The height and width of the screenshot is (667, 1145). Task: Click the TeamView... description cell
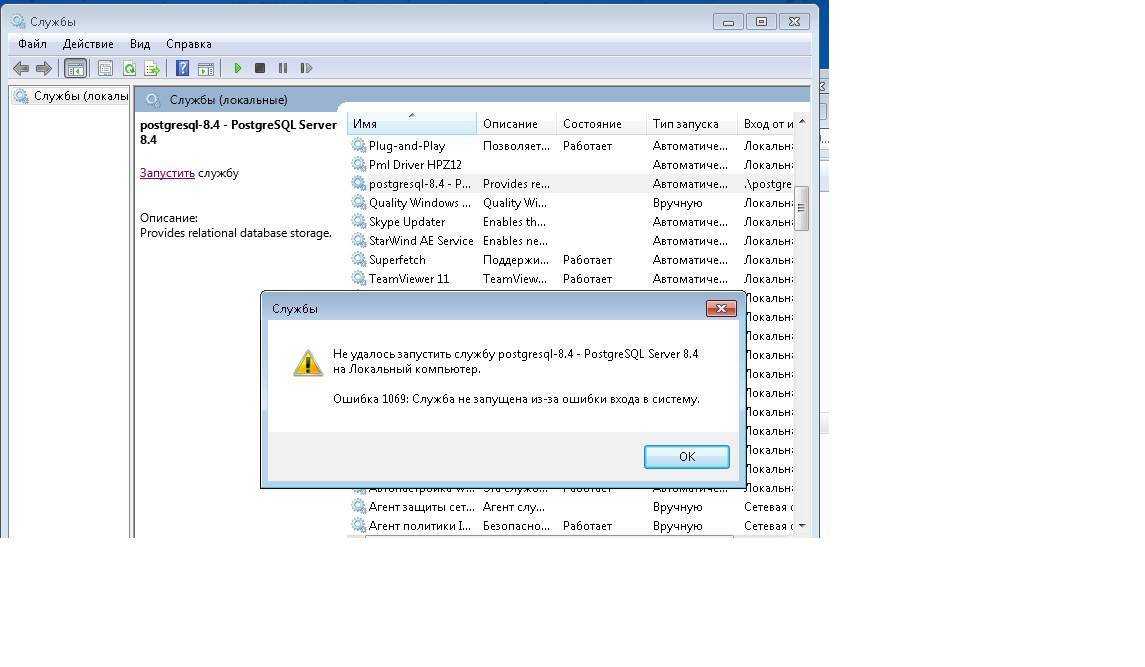(515, 279)
